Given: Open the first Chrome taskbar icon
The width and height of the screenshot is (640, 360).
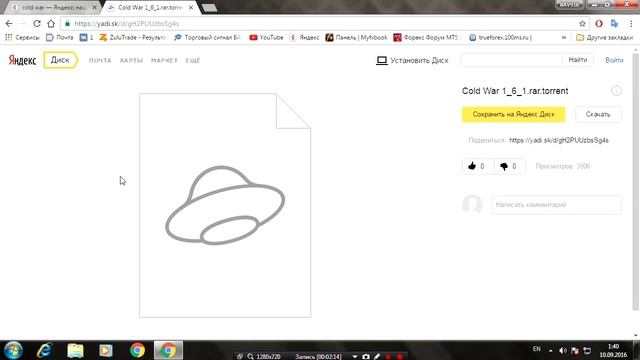Looking at the screenshot, I should [137, 350].
